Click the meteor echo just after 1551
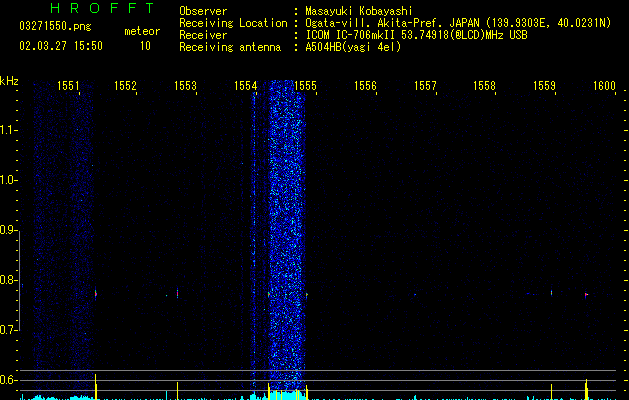 (x=95, y=294)
